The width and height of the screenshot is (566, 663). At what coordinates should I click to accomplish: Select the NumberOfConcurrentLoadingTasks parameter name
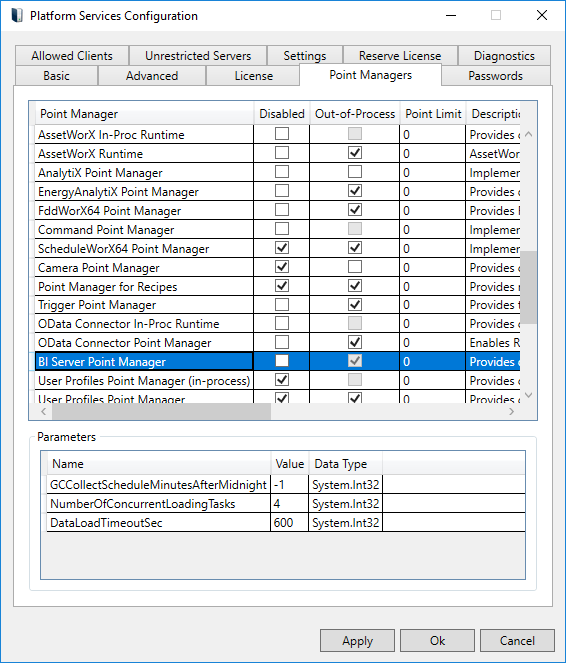142,504
